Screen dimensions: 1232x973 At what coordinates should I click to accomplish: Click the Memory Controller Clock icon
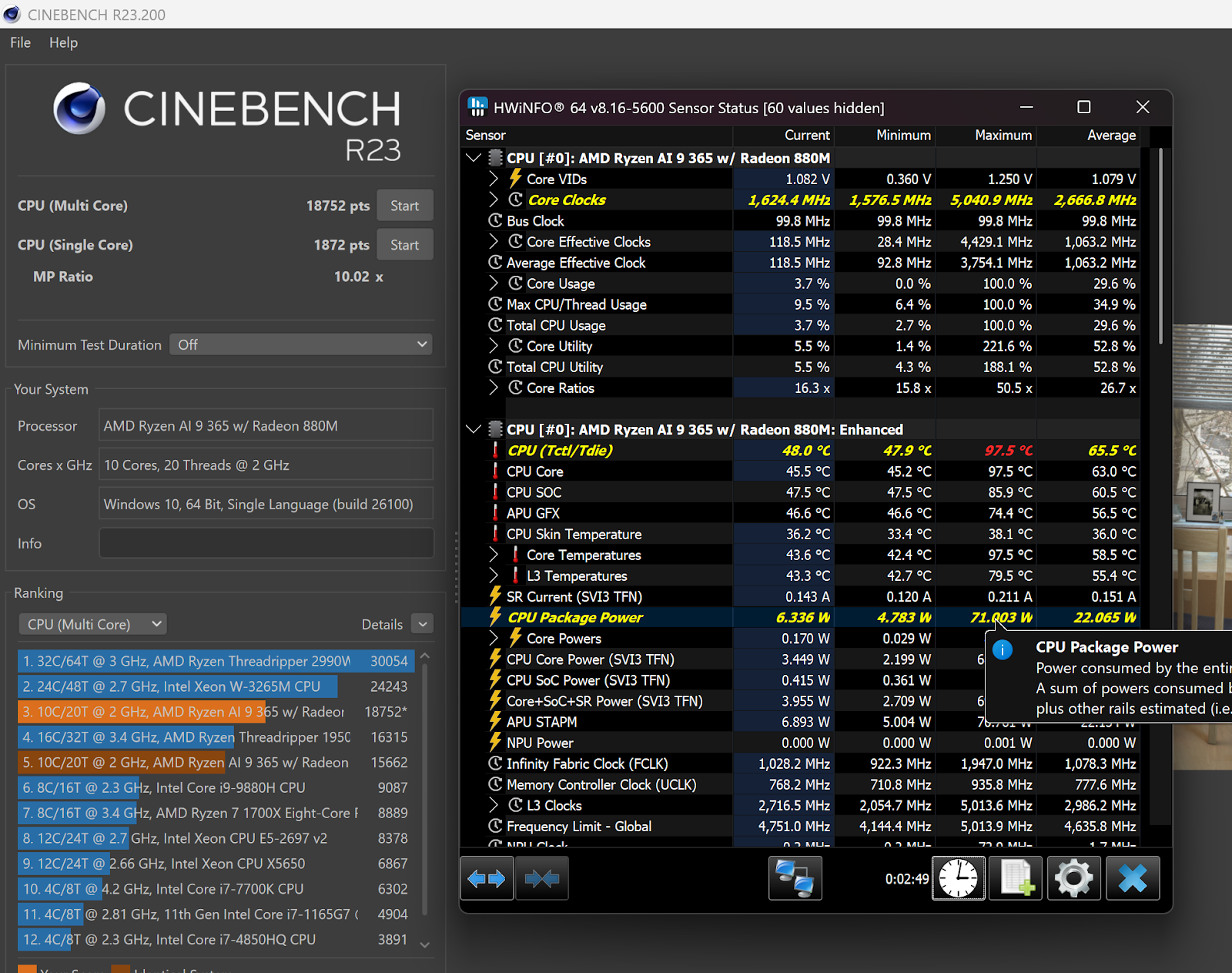click(x=496, y=784)
